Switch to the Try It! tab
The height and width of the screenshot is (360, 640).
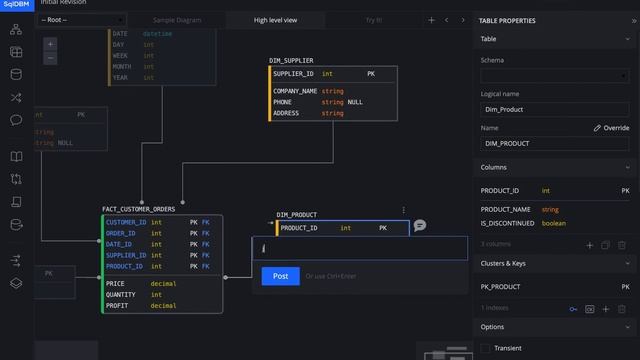point(374,20)
